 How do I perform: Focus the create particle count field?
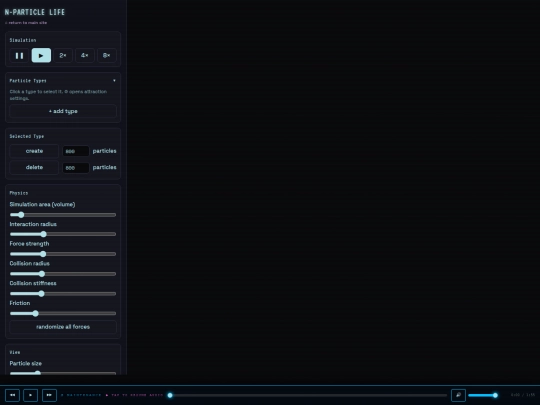point(75,151)
